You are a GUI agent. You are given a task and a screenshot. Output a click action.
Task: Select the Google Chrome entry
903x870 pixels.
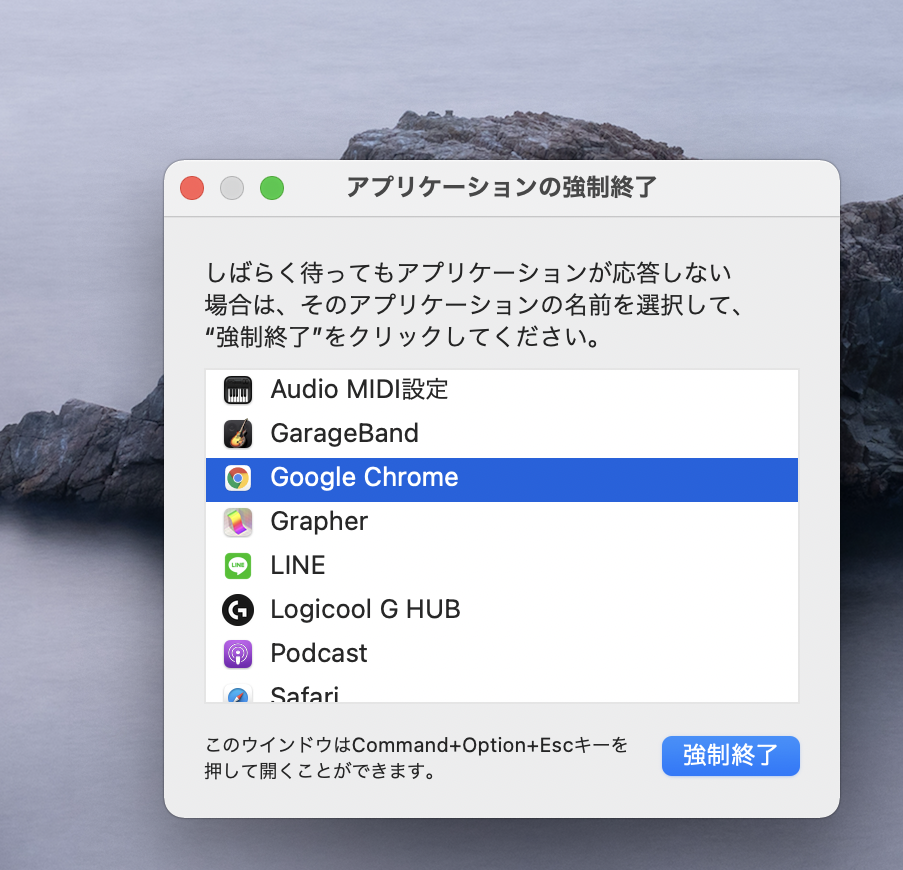pyautogui.click(x=502, y=480)
